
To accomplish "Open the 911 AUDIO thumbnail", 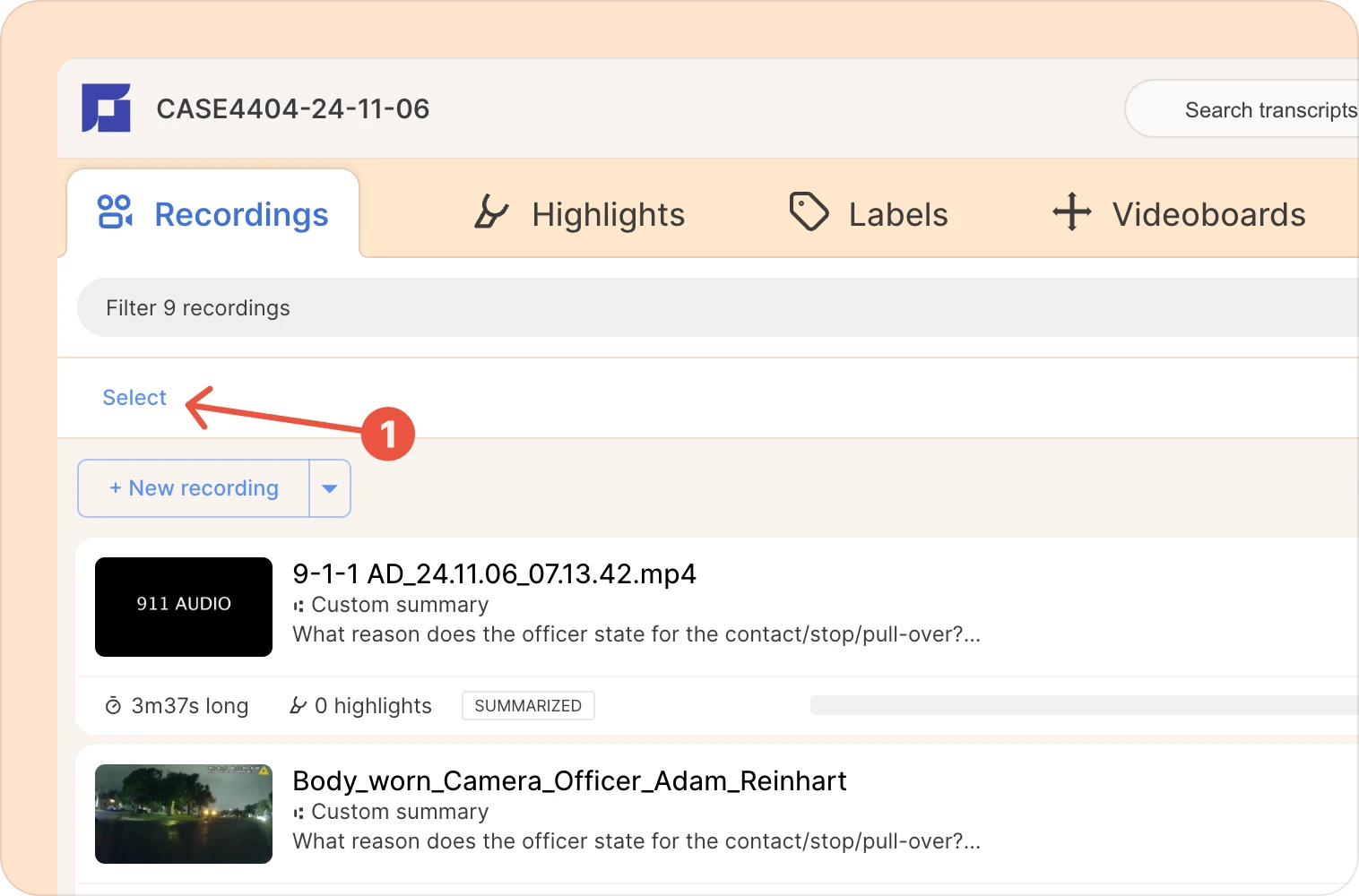I will click(x=184, y=607).
